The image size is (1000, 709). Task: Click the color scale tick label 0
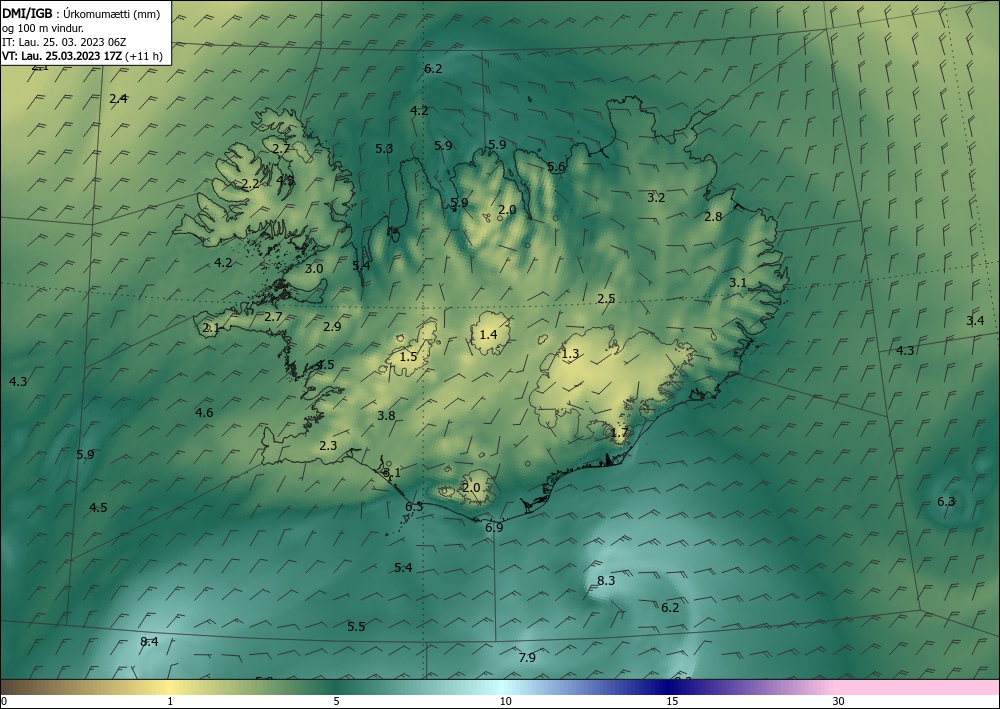pyautogui.click(x=4, y=702)
